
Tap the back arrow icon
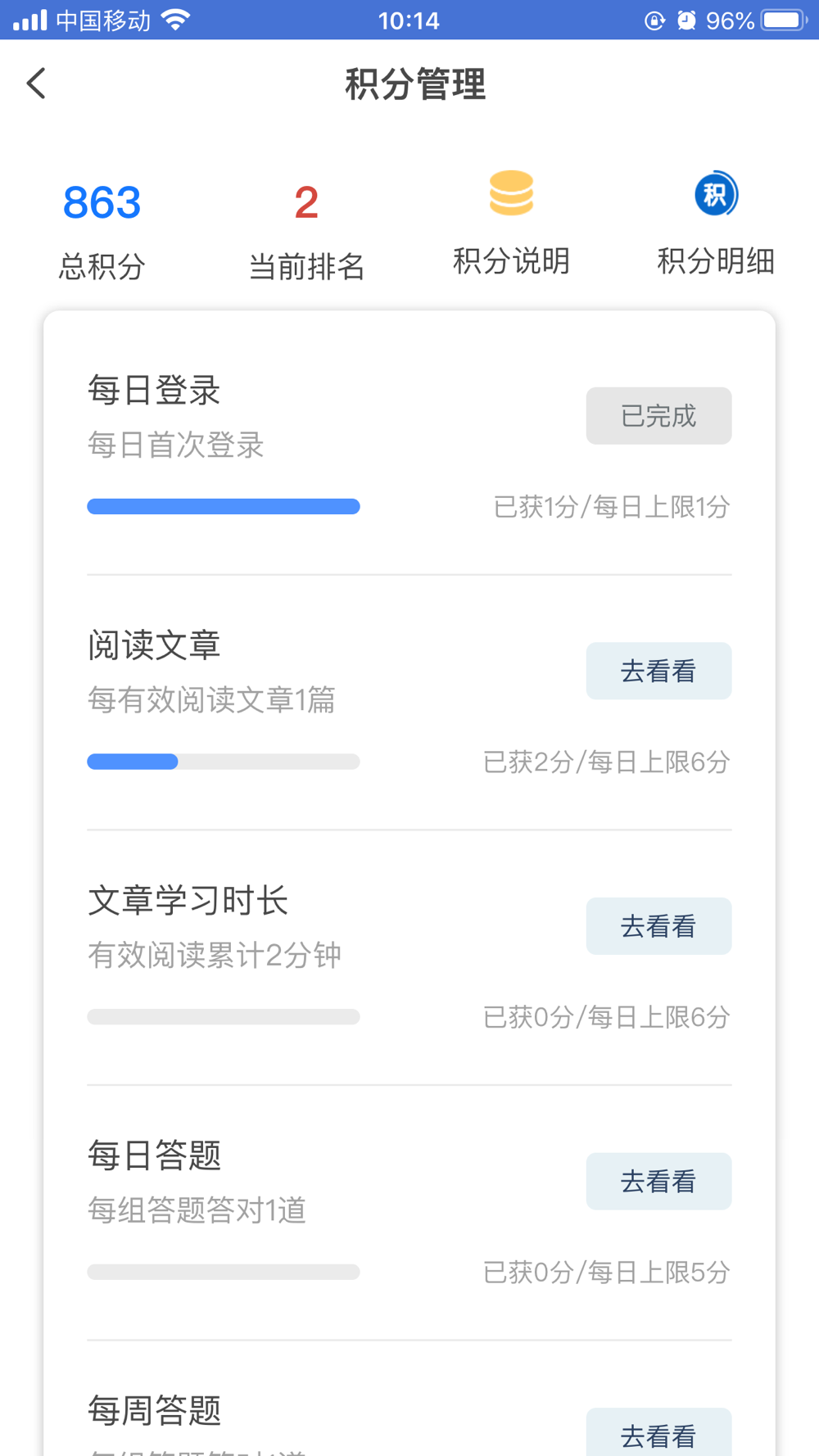[36, 84]
